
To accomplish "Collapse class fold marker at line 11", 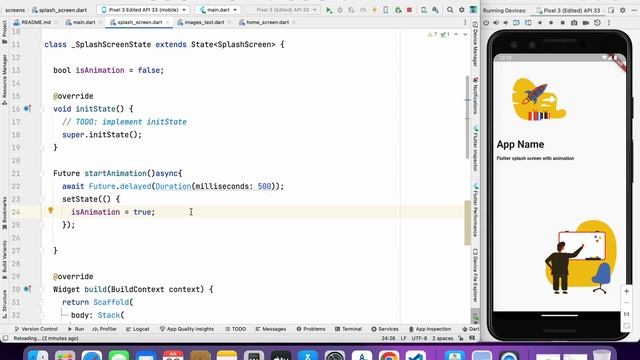I will pos(41,44).
